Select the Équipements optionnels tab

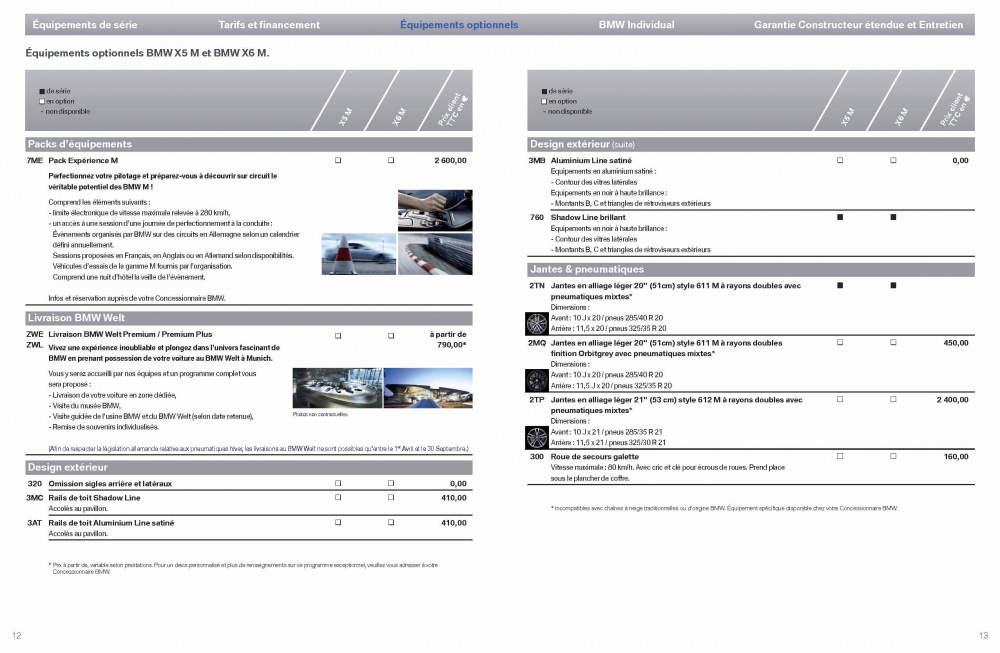459,25
